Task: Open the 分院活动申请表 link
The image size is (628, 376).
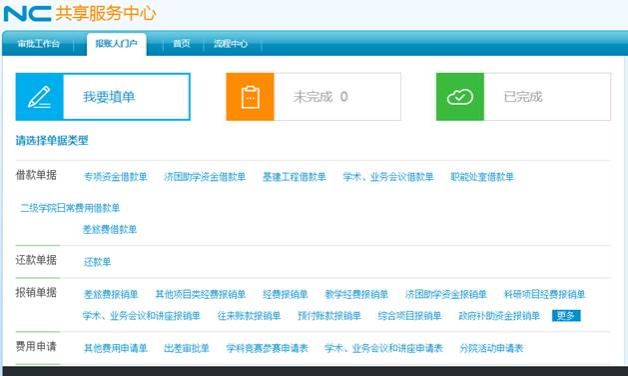Action: pyautogui.click(x=491, y=348)
